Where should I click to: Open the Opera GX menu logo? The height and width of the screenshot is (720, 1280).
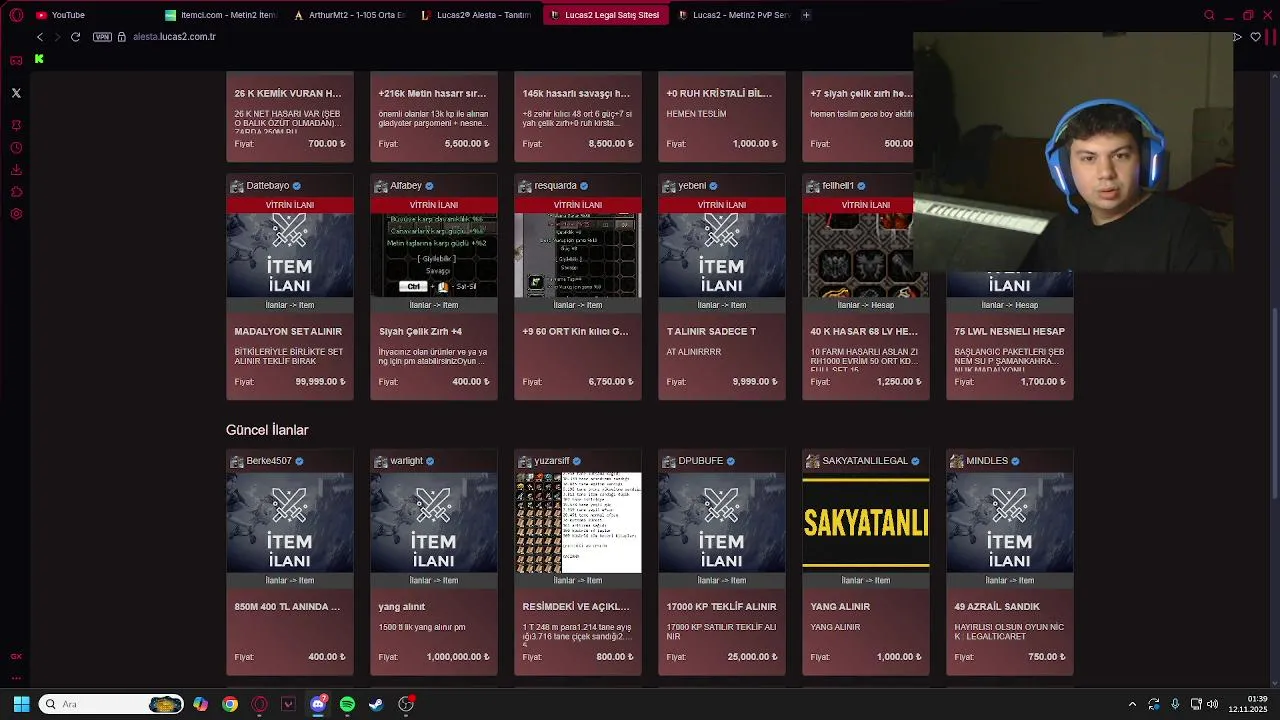[16, 15]
